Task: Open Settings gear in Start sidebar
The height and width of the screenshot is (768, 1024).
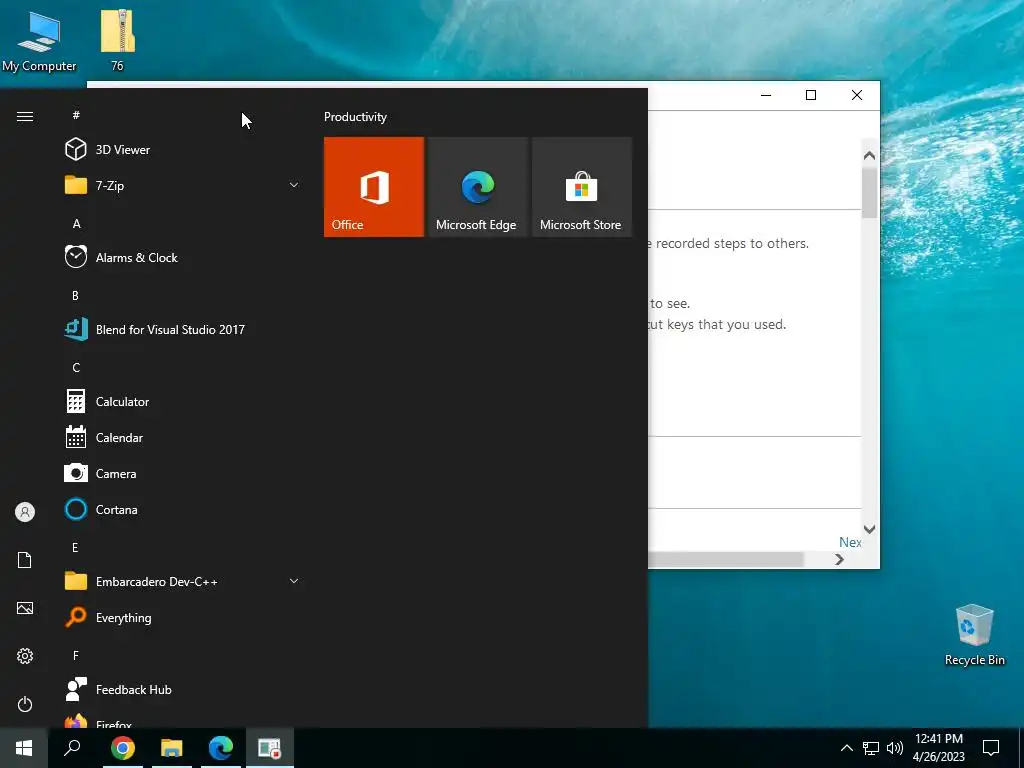Action: tap(25, 656)
